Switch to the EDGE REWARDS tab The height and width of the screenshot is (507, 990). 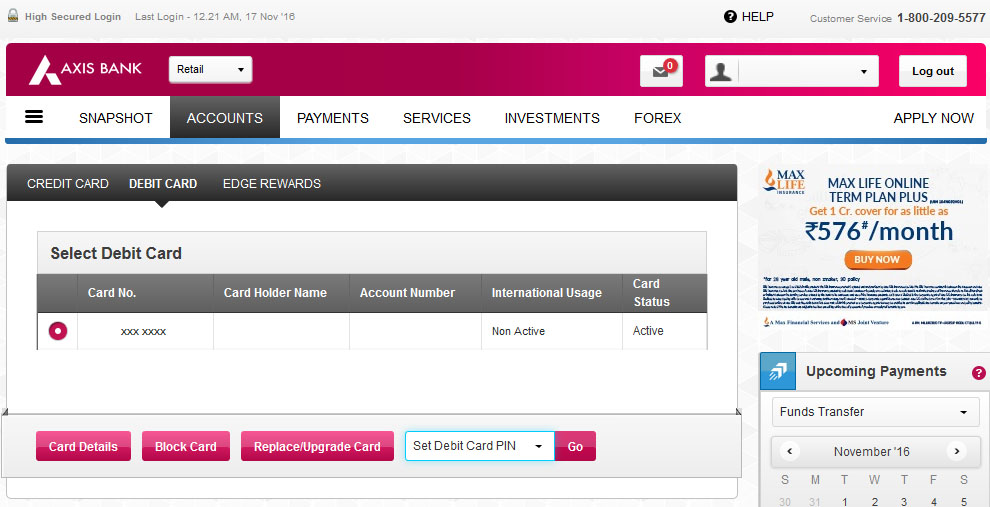tap(271, 184)
